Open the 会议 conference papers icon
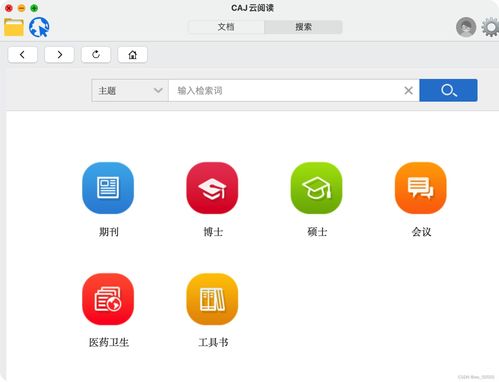Image resolution: width=499 pixels, height=382 pixels. point(421,188)
